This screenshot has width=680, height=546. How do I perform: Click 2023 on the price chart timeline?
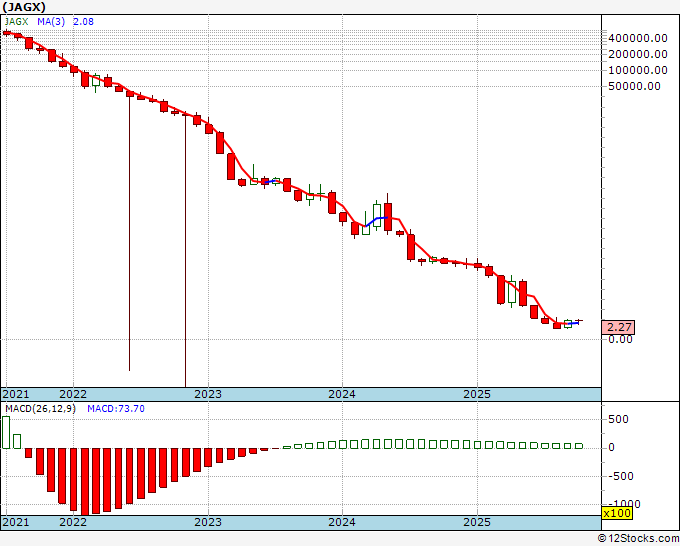pos(208,394)
